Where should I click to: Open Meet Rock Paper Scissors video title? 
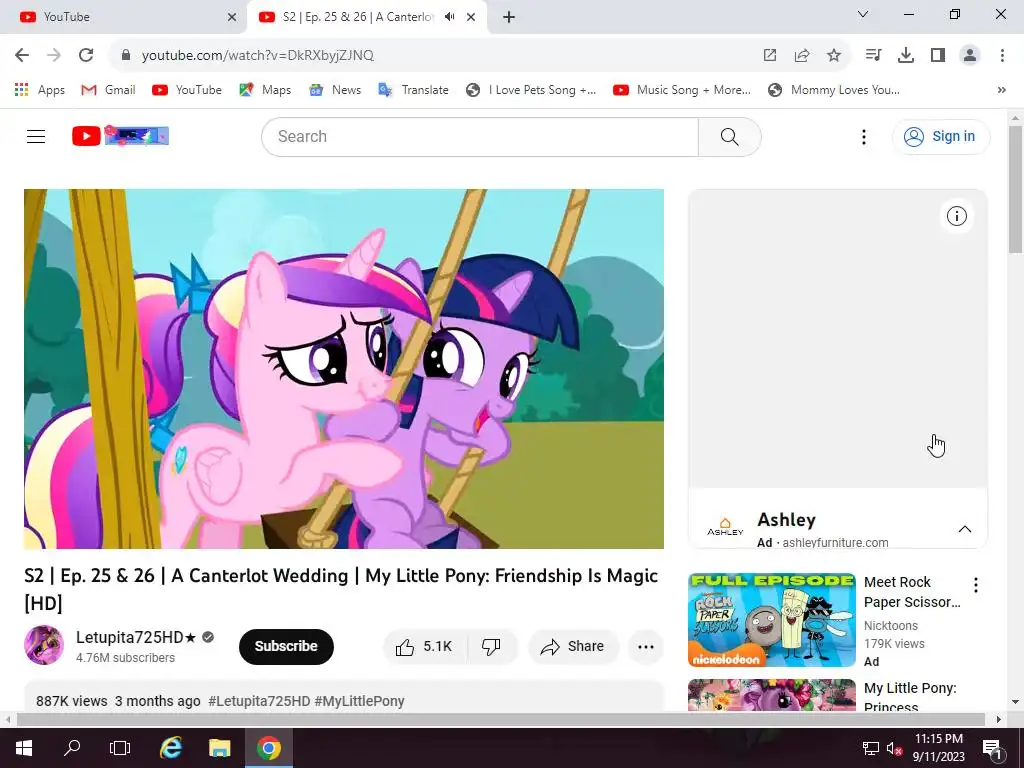click(x=912, y=592)
